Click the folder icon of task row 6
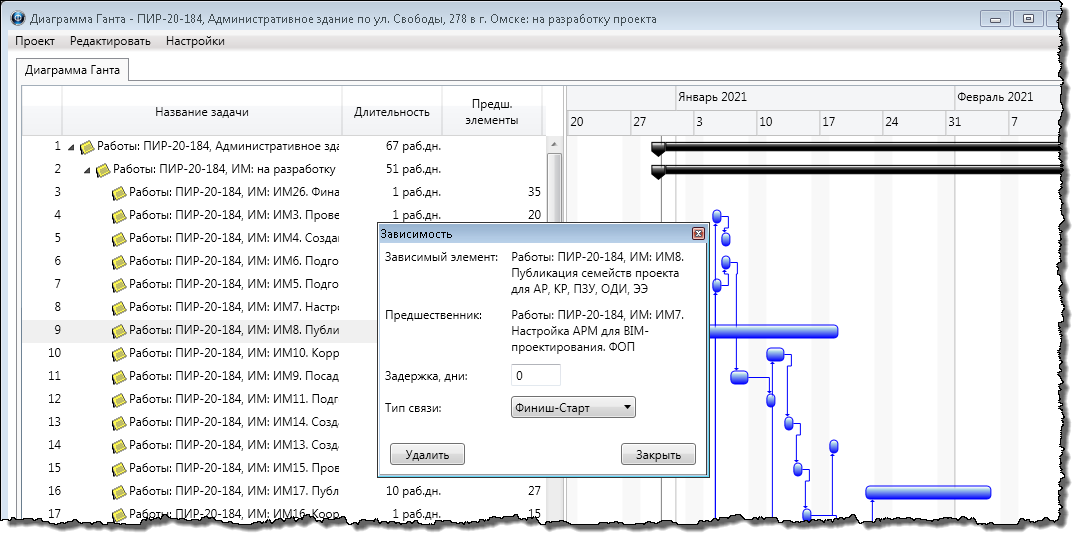The width and height of the screenshot is (1077, 537). click(119, 261)
